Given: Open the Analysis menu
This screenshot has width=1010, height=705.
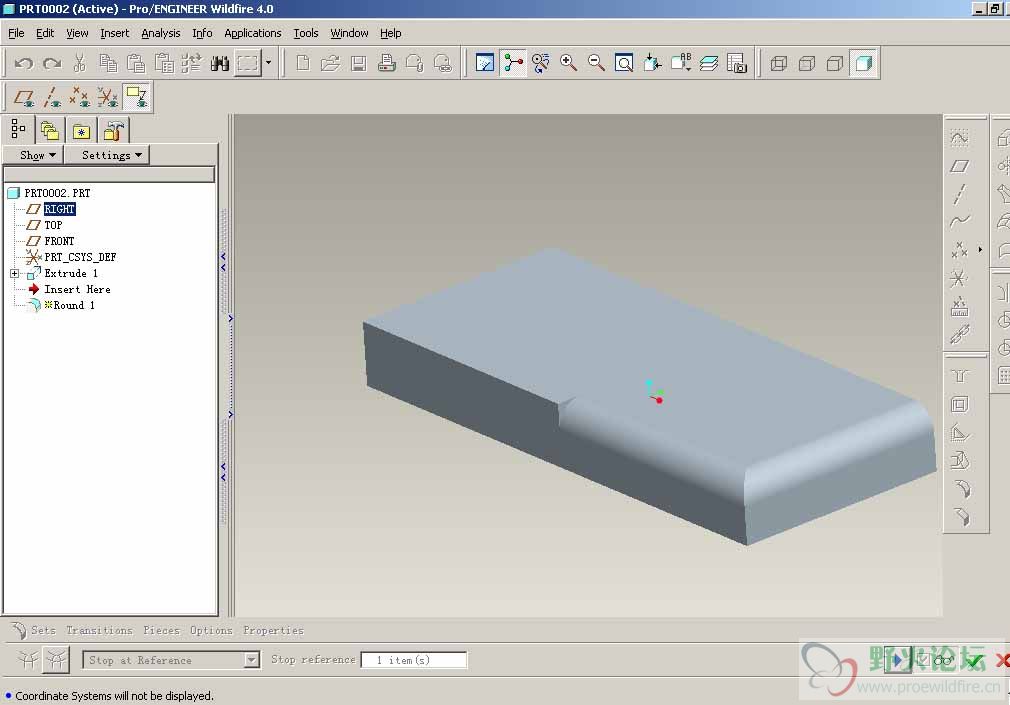Looking at the screenshot, I should [161, 33].
